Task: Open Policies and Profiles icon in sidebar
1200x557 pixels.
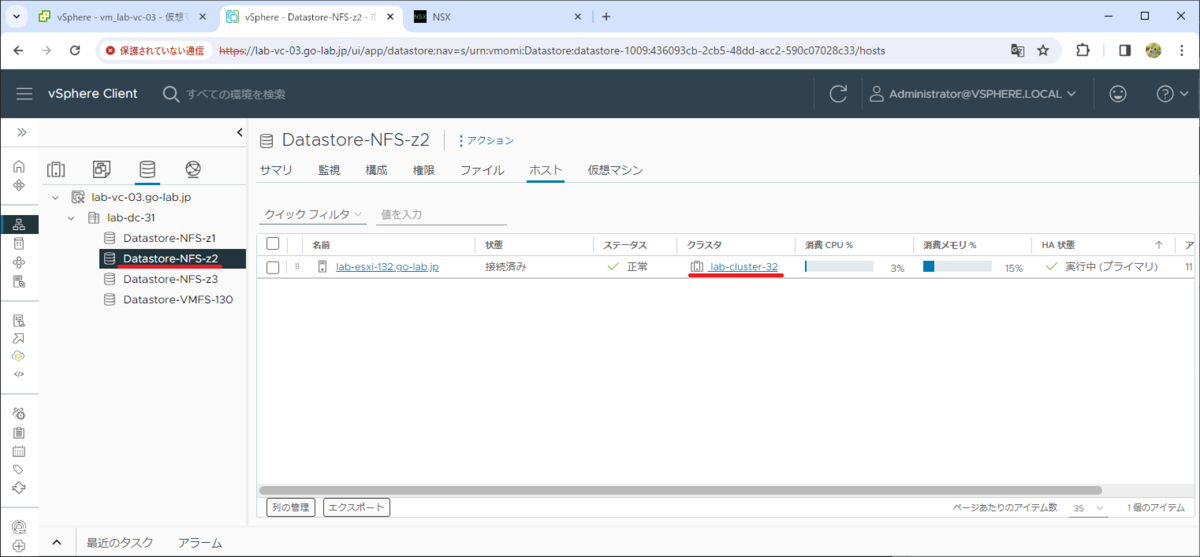Action: (19, 320)
